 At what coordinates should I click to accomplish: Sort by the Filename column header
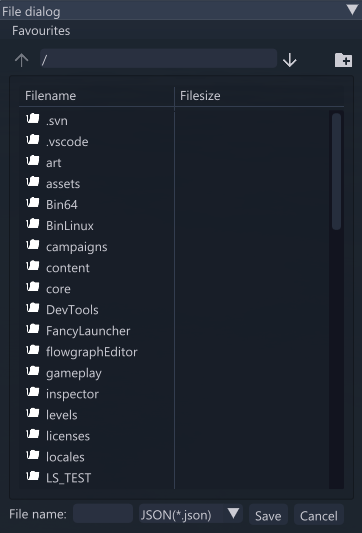tap(50, 96)
